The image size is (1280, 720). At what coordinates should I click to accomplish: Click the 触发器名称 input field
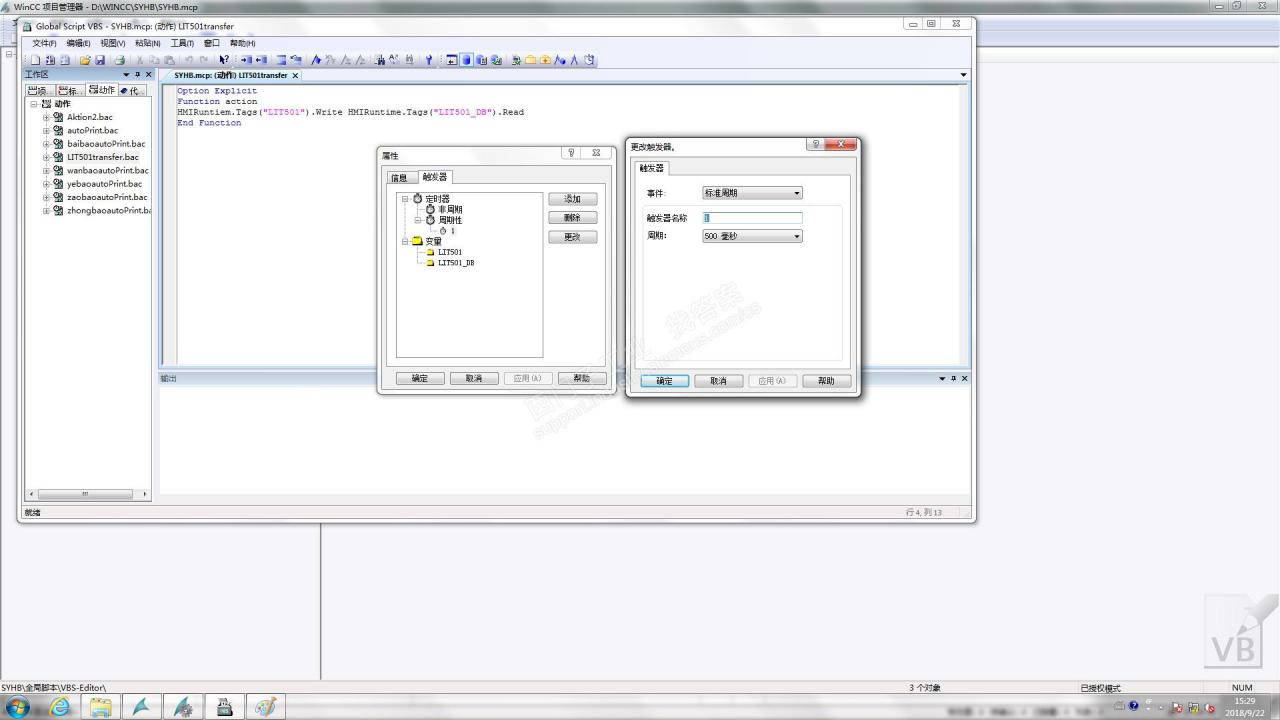[x=752, y=218]
